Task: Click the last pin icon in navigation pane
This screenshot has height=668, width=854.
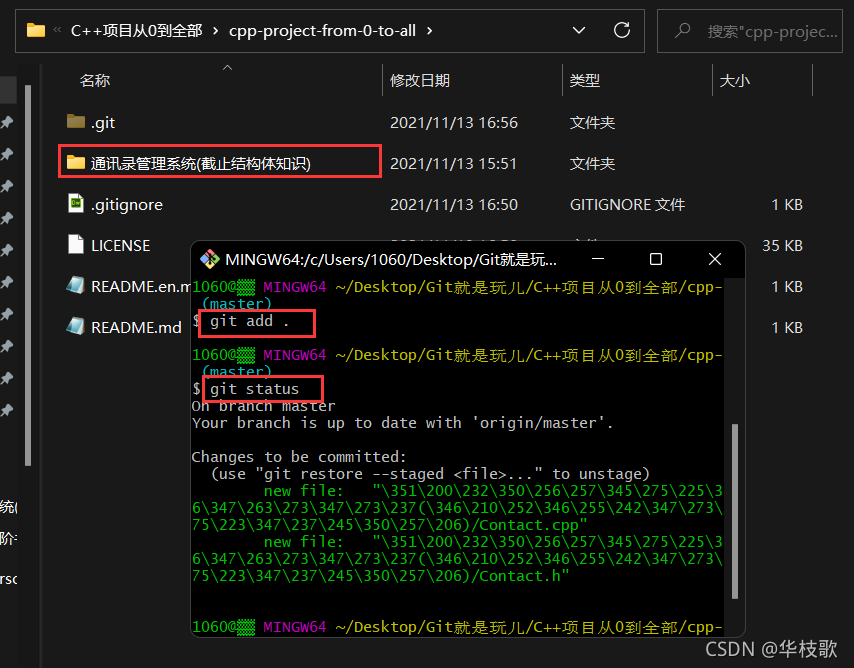Action: tap(7, 410)
